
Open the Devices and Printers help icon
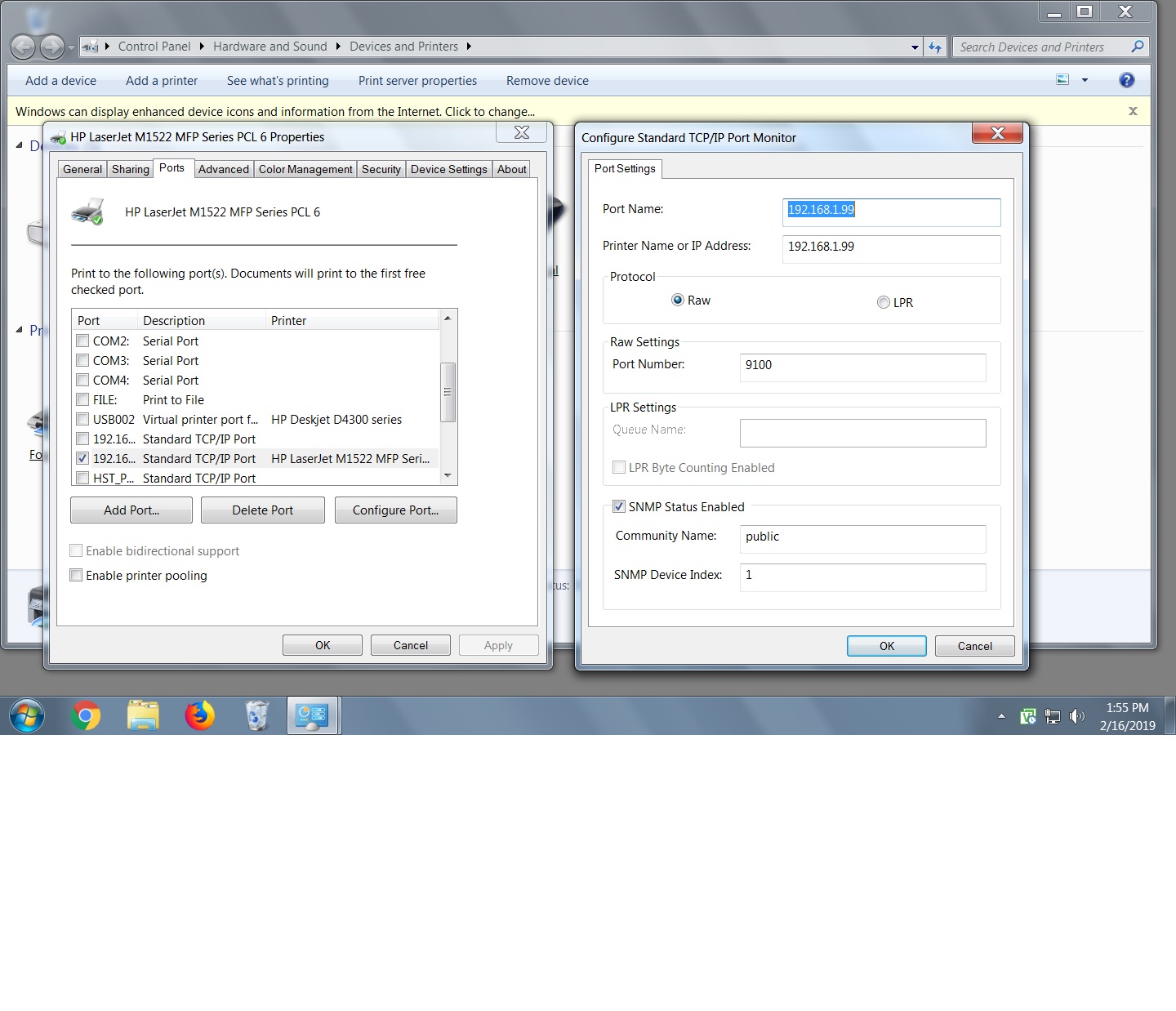tap(1126, 80)
